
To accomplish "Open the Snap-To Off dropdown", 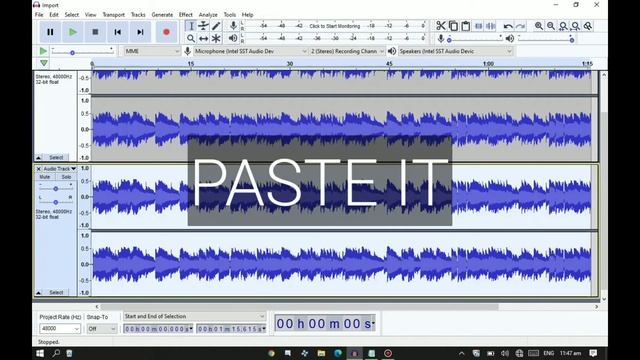I will coord(102,329).
